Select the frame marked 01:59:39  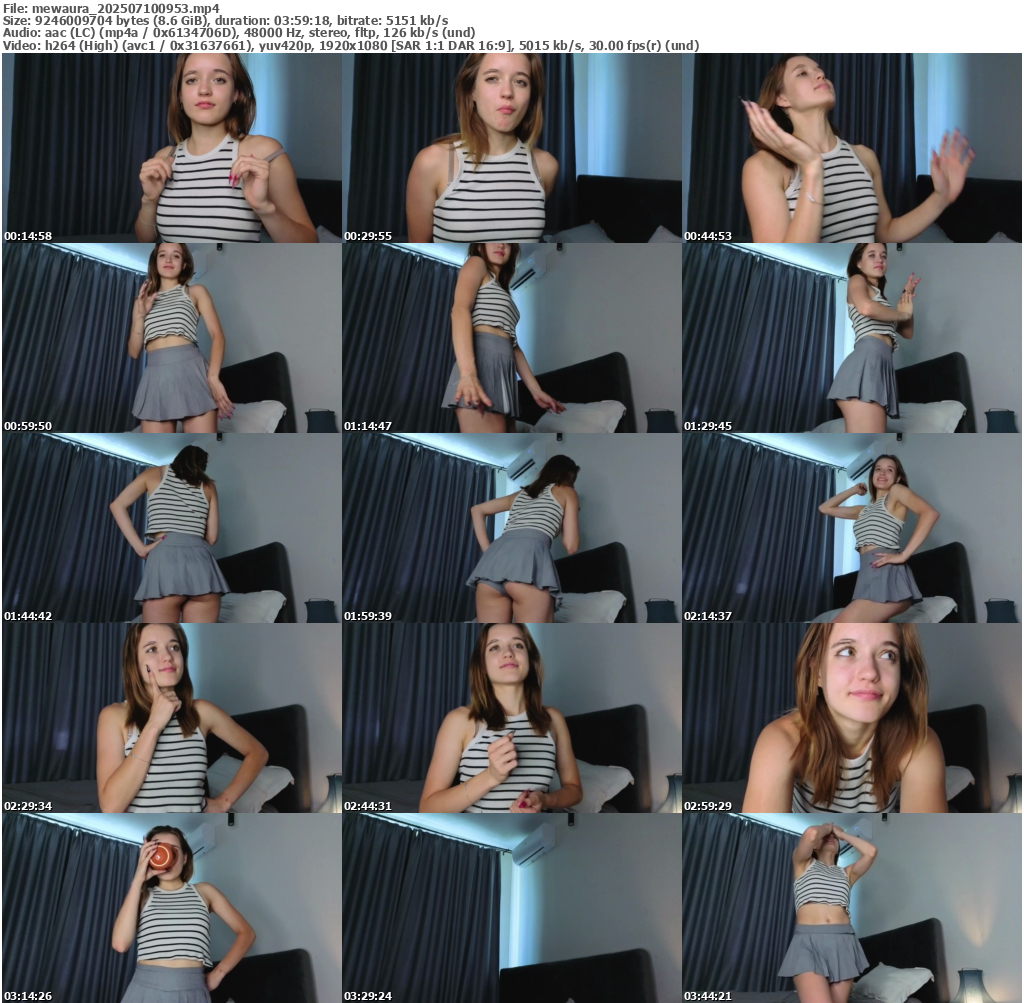click(x=512, y=528)
